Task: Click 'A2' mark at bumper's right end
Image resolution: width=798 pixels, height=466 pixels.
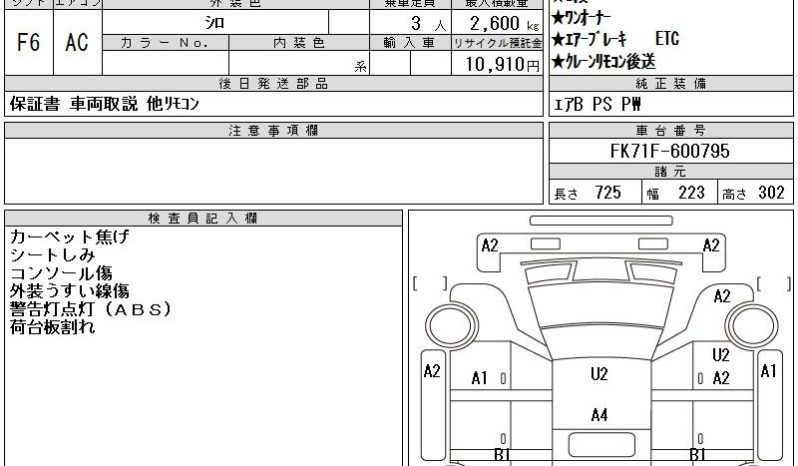Action: 711,246
